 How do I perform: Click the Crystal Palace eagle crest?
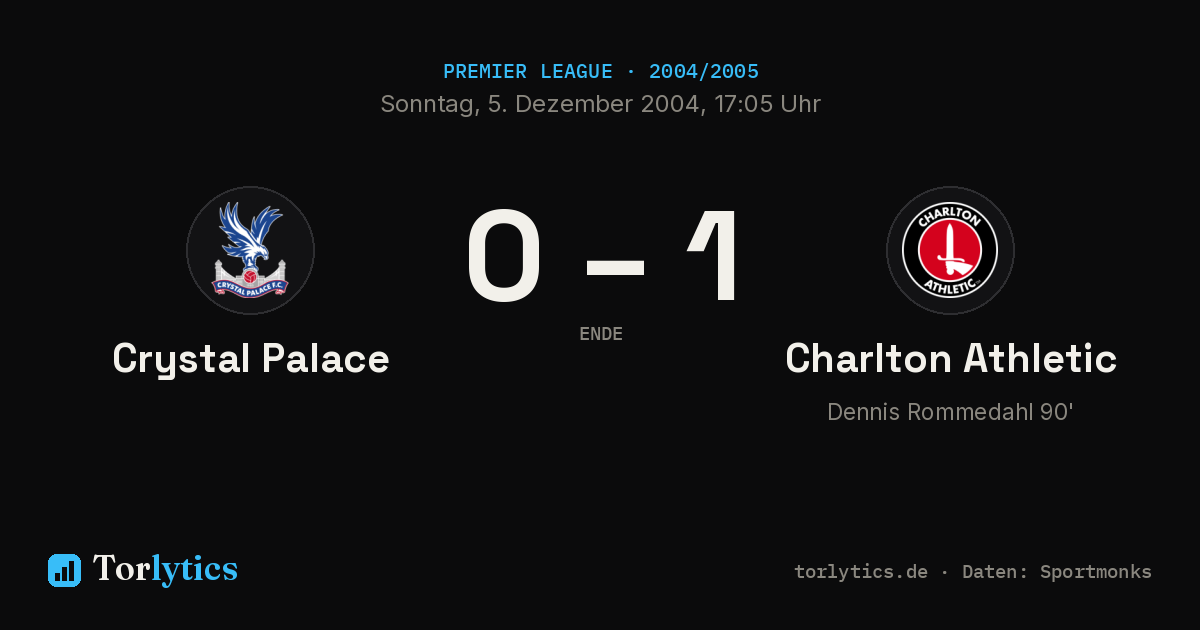point(250,250)
